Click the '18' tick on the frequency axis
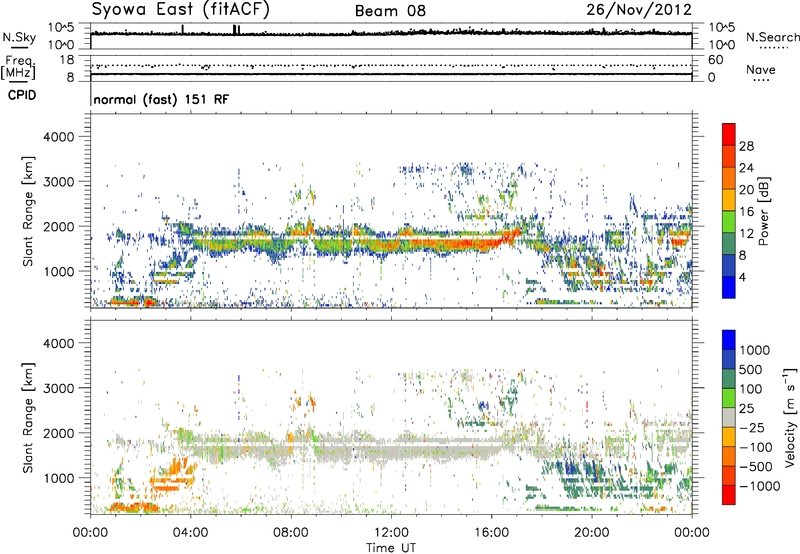Image resolution: width=800 pixels, height=554 pixels. 67,60
